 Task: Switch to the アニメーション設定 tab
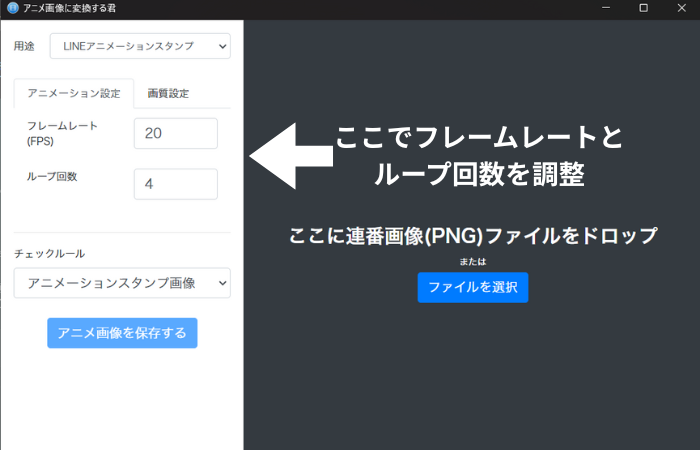[x=74, y=93]
